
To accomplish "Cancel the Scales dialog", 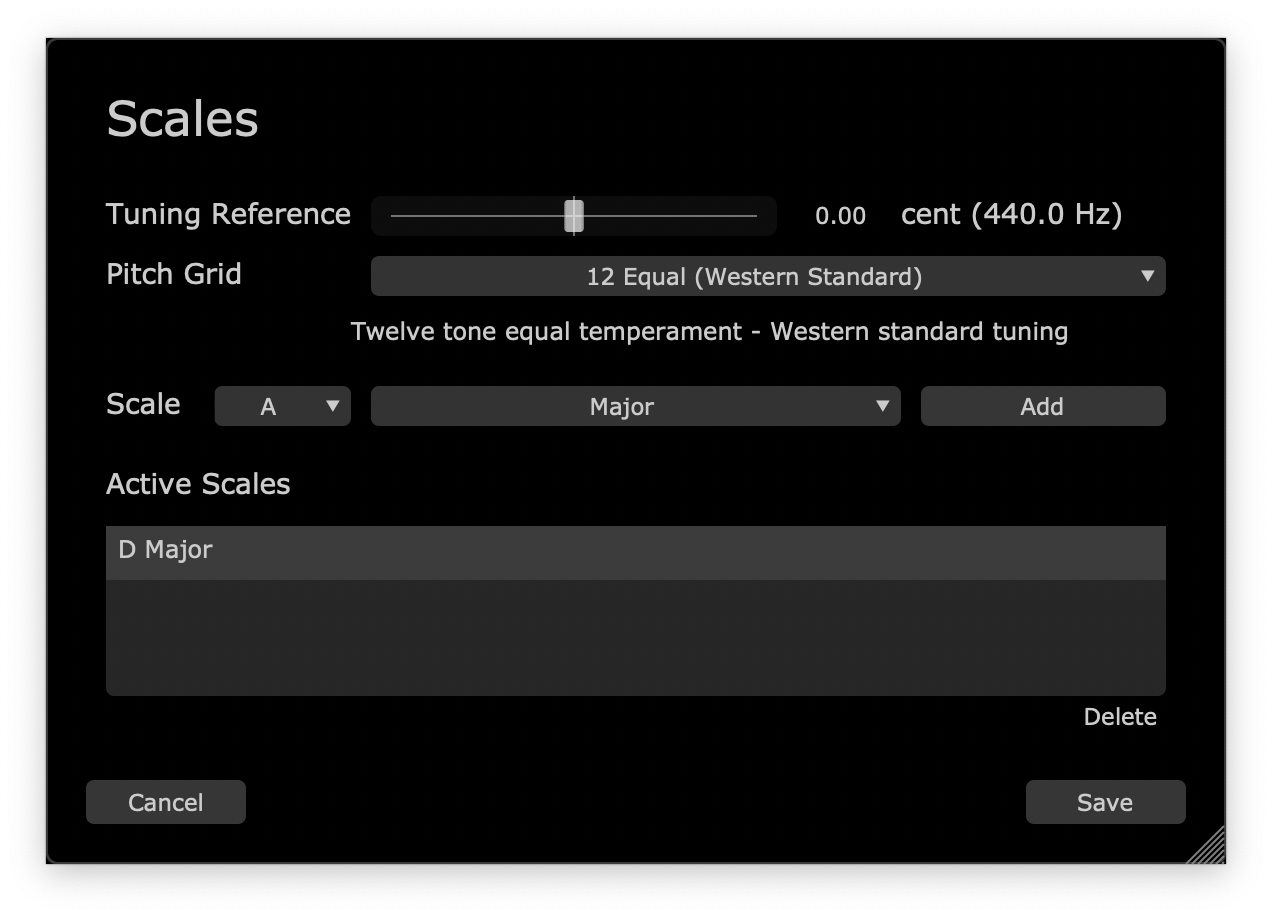I will (x=166, y=802).
